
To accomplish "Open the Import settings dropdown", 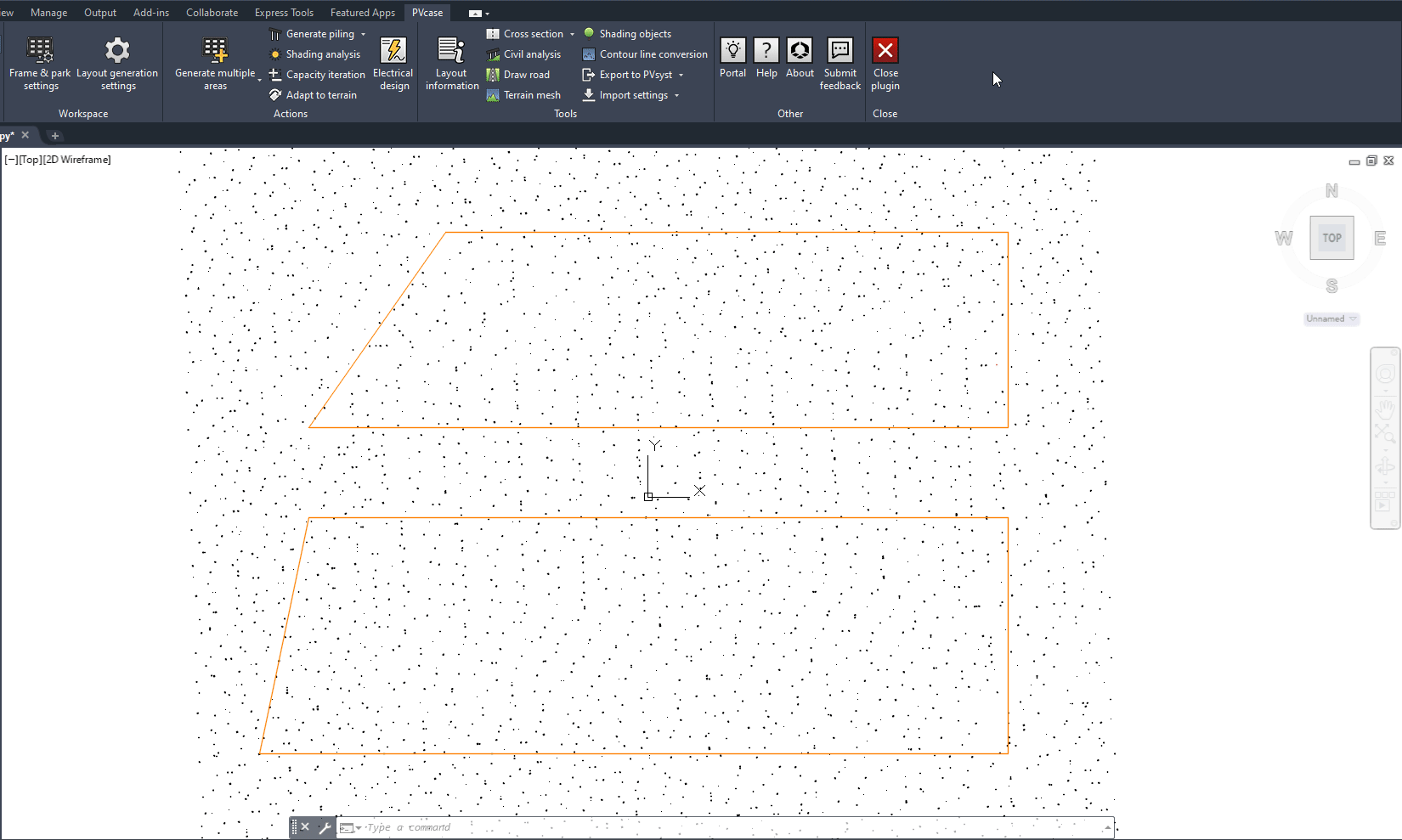I will 676,96.
